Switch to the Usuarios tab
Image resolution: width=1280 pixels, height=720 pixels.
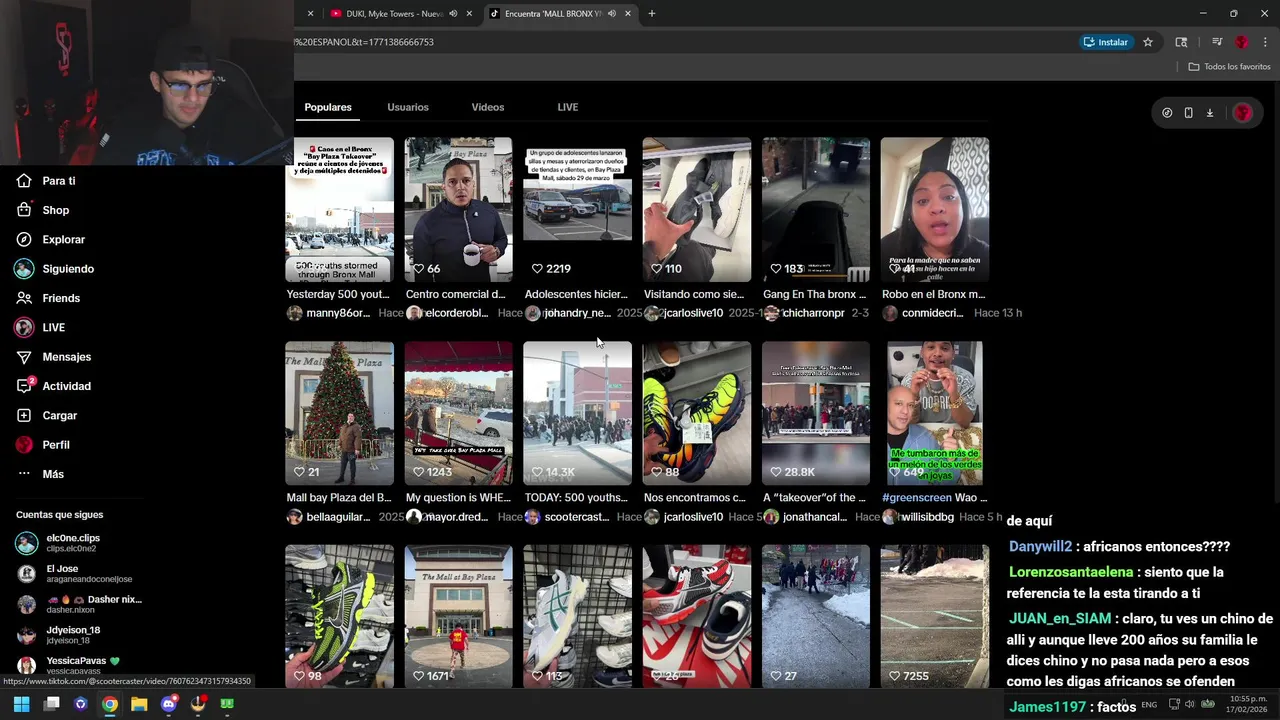[x=408, y=107]
